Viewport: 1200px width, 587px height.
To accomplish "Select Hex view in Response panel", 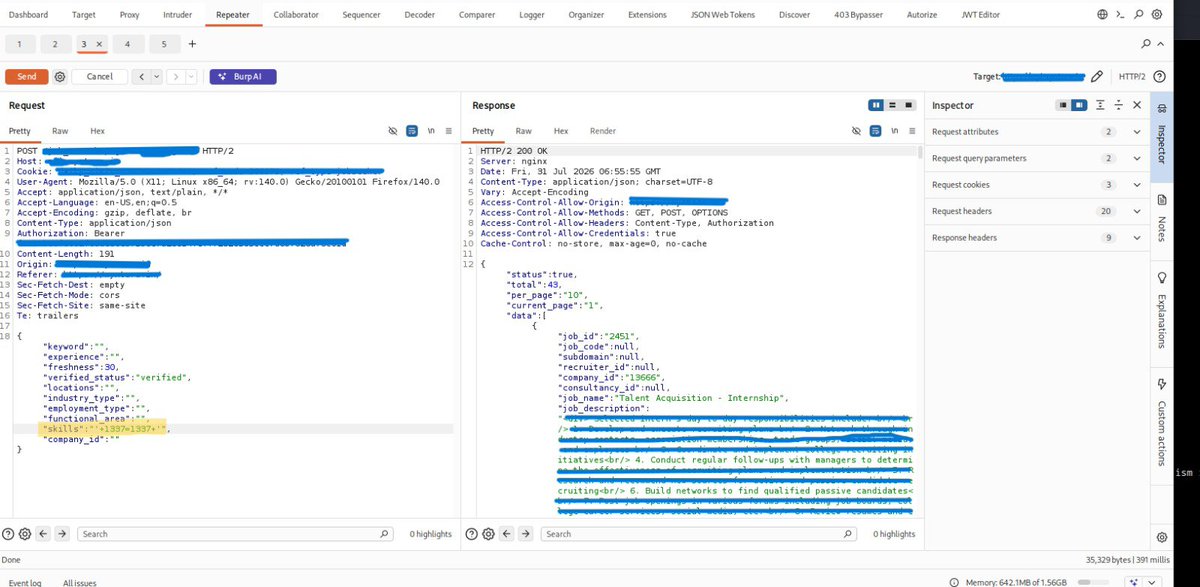I will [561, 131].
